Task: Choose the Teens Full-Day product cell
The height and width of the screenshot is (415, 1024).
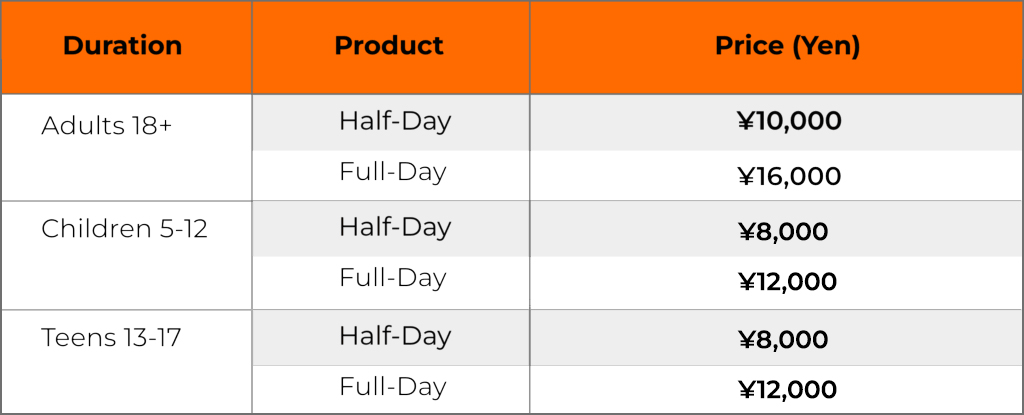Action: pos(393,387)
